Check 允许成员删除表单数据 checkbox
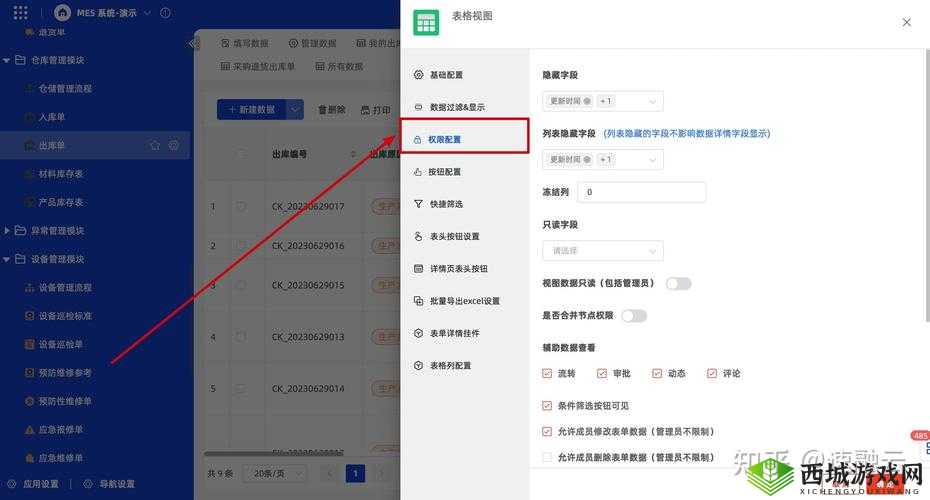The height and width of the screenshot is (500, 930). [x=547, y=457]
